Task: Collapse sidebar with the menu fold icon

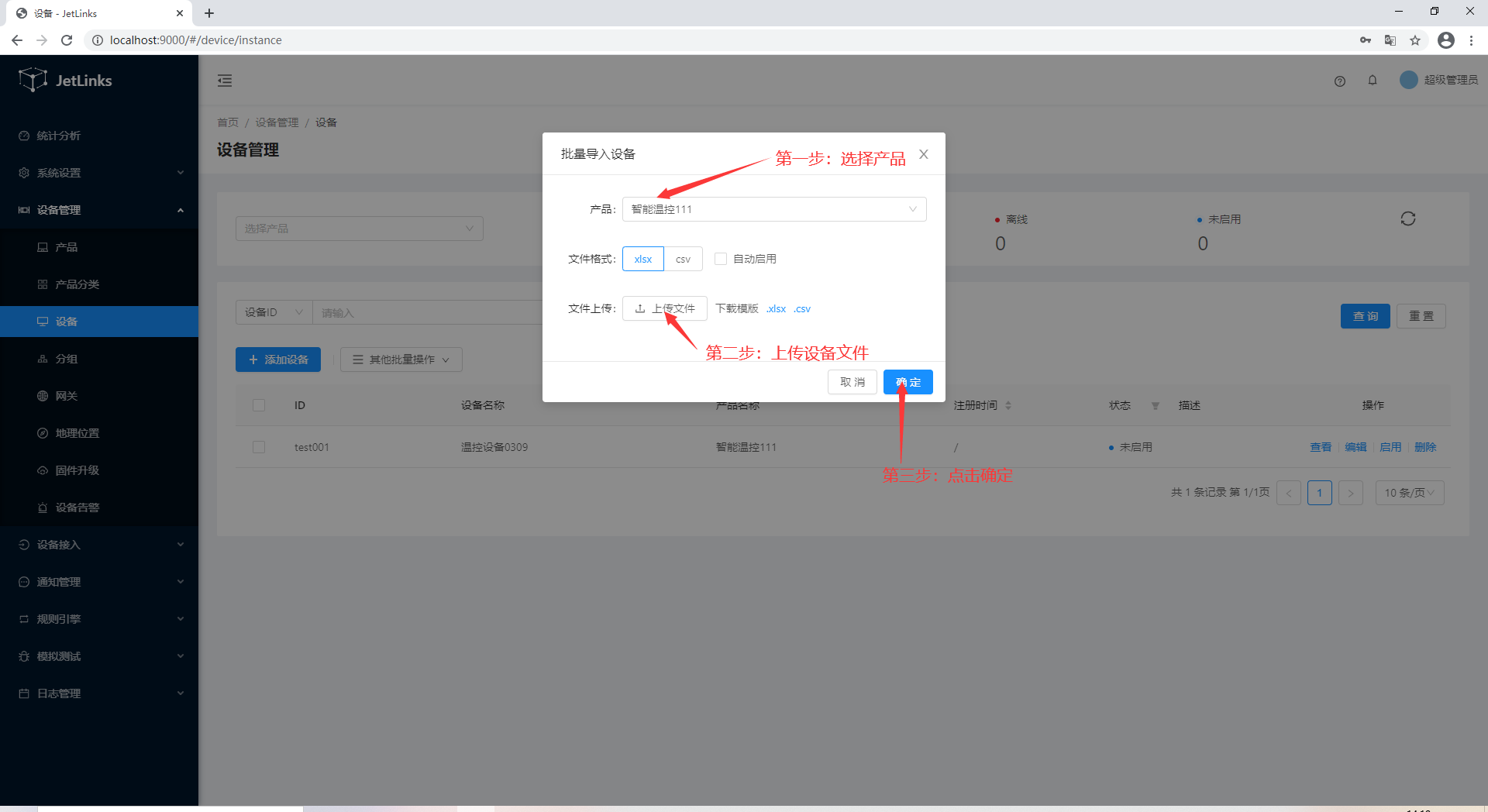Action: click(225, 81)
